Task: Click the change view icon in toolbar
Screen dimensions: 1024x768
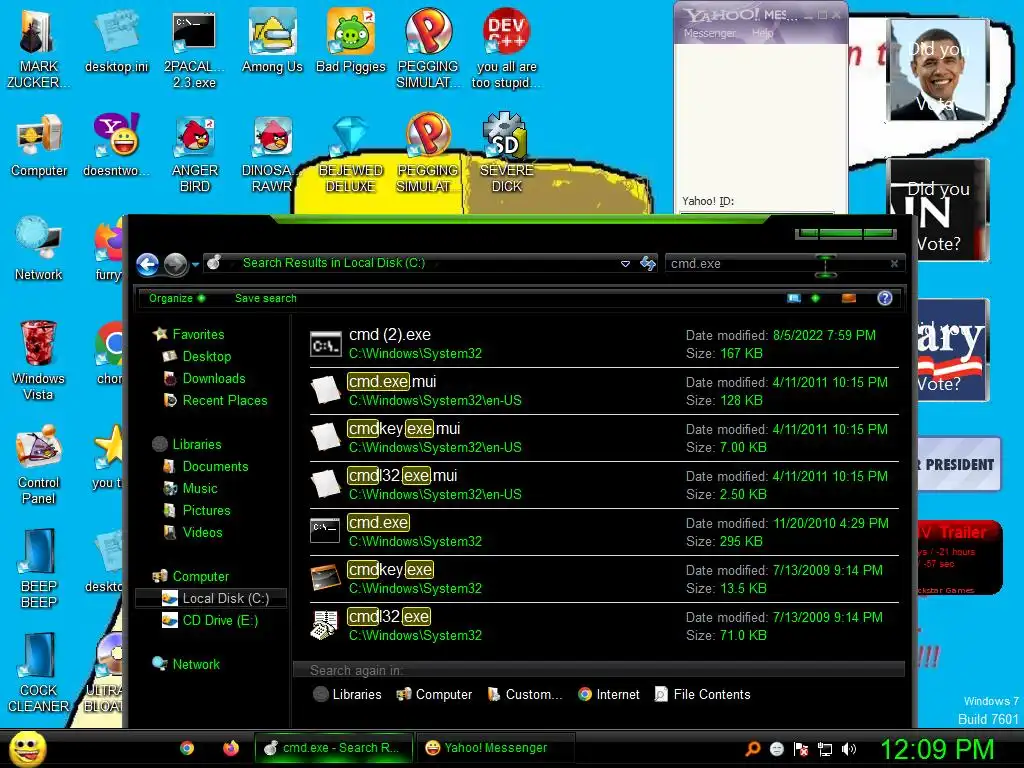Action: click(x=793, y=298)
